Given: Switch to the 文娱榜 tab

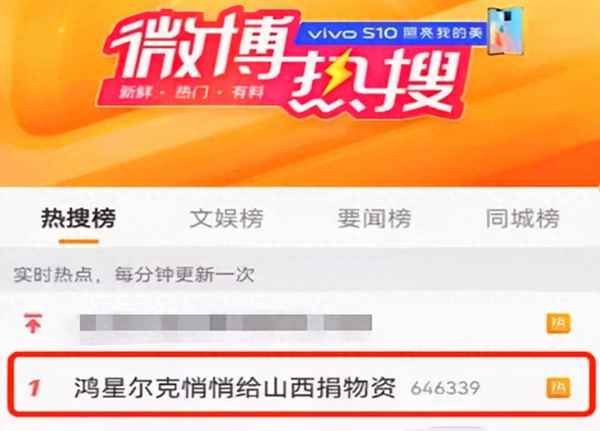Looking at the screenshot, I should coord(227,219).
